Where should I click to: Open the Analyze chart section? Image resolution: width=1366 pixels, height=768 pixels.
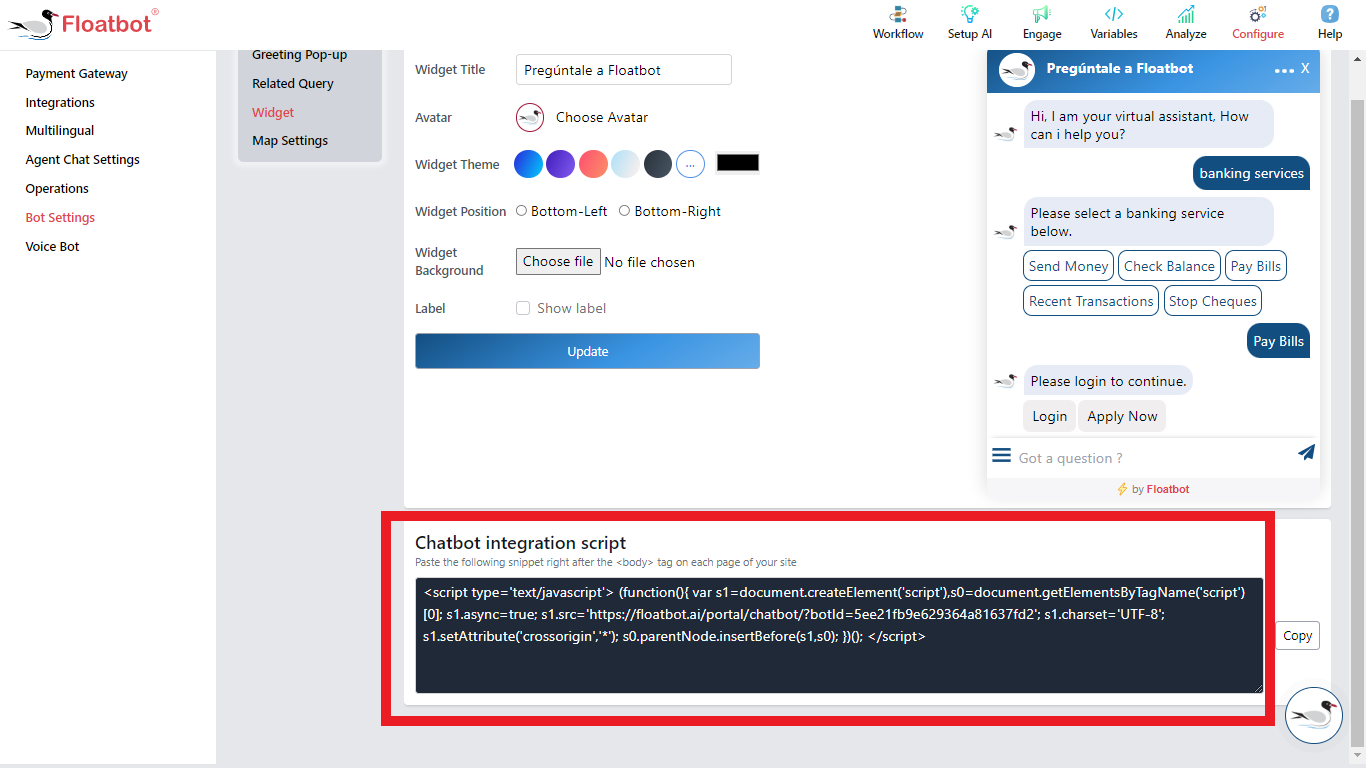1186,22
